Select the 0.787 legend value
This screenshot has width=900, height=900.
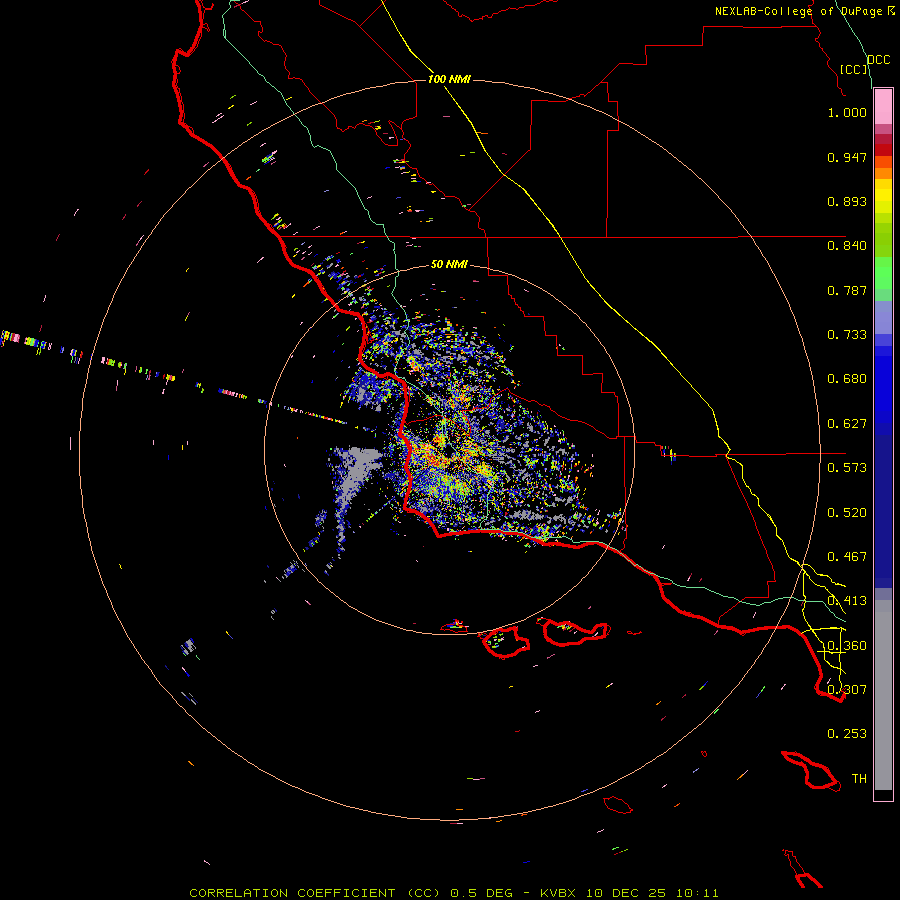pyautogui.click(x=847, y=290)
